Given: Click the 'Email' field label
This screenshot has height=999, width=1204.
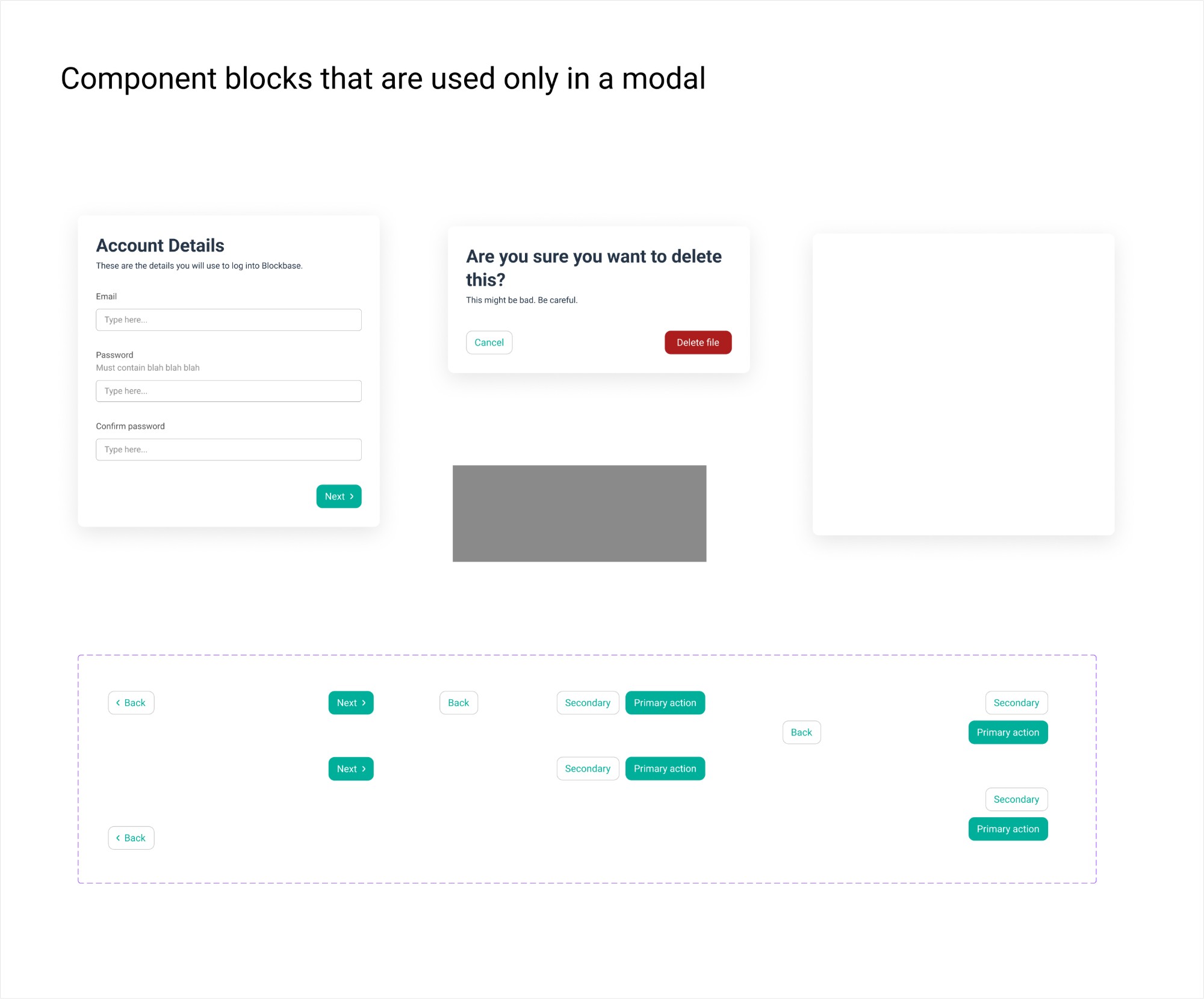Looking at the screenshot, I should [x=106, y=296].
